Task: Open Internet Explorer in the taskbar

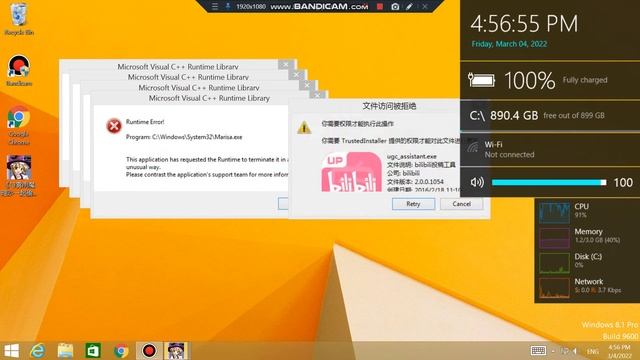Action: point(38,351)
